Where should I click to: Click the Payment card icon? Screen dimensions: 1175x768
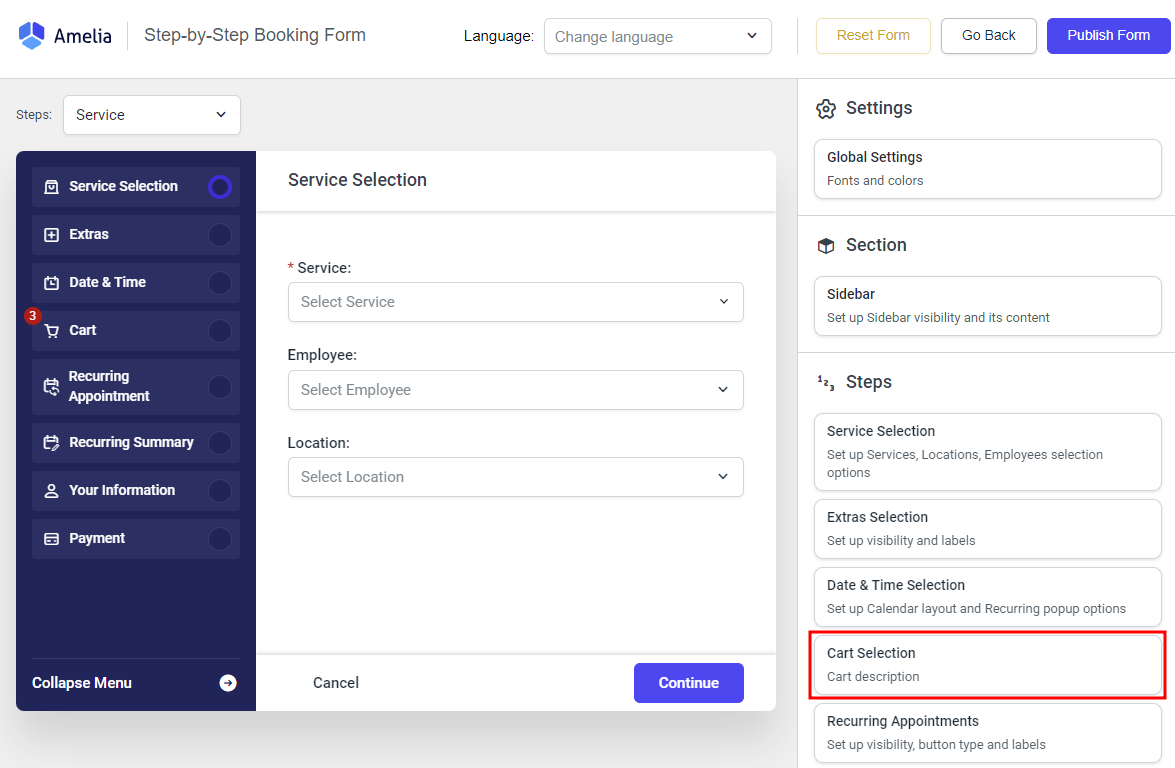pyautogui.click(x=51, y=539)
